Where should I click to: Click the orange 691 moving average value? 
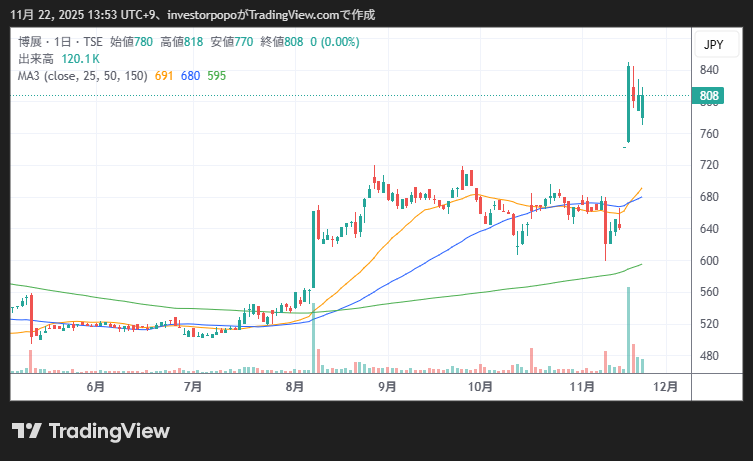(x=164, y=75)
